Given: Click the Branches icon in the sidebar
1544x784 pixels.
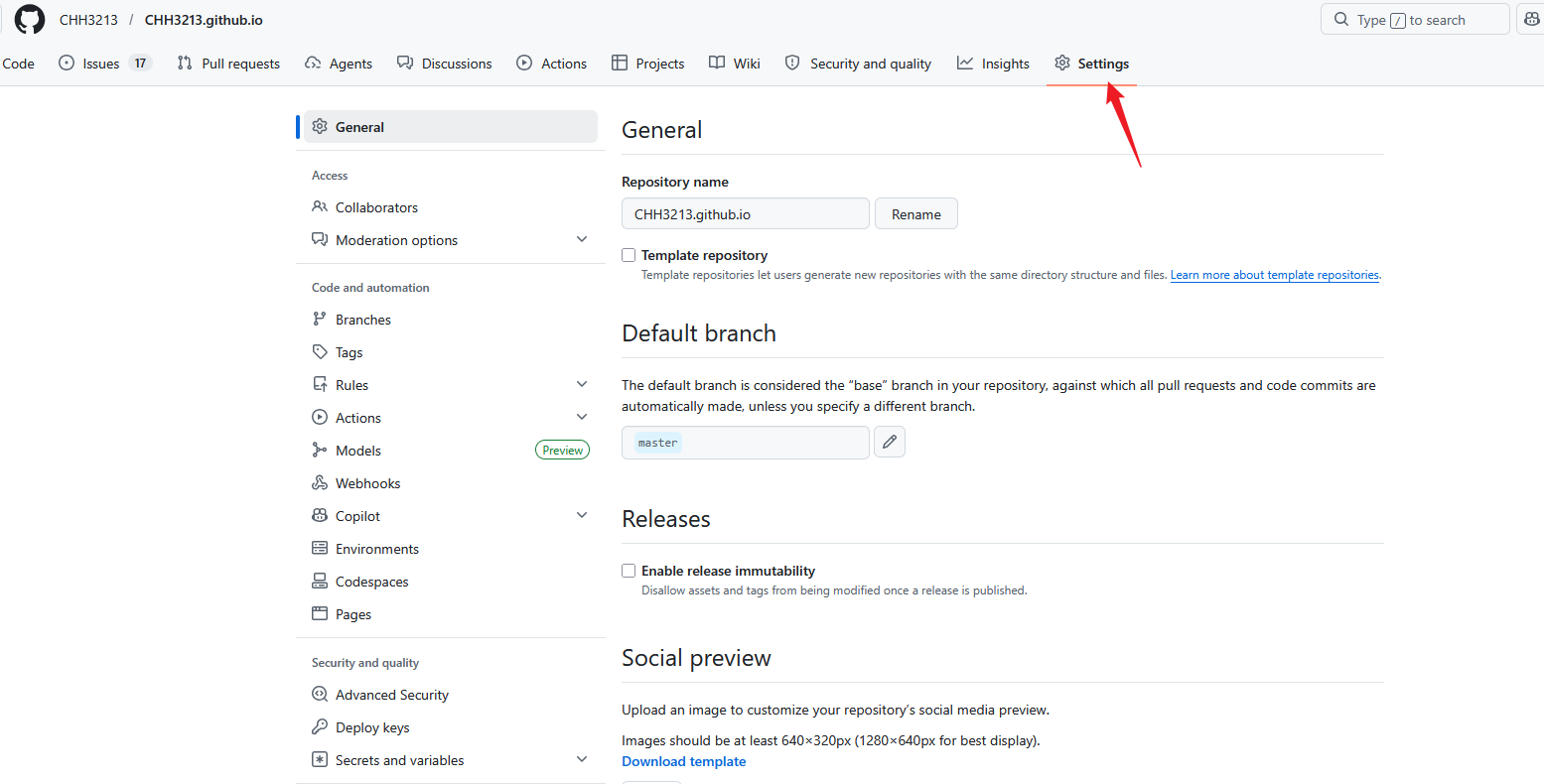Looking at the screenshot, I should coord(320,320).
